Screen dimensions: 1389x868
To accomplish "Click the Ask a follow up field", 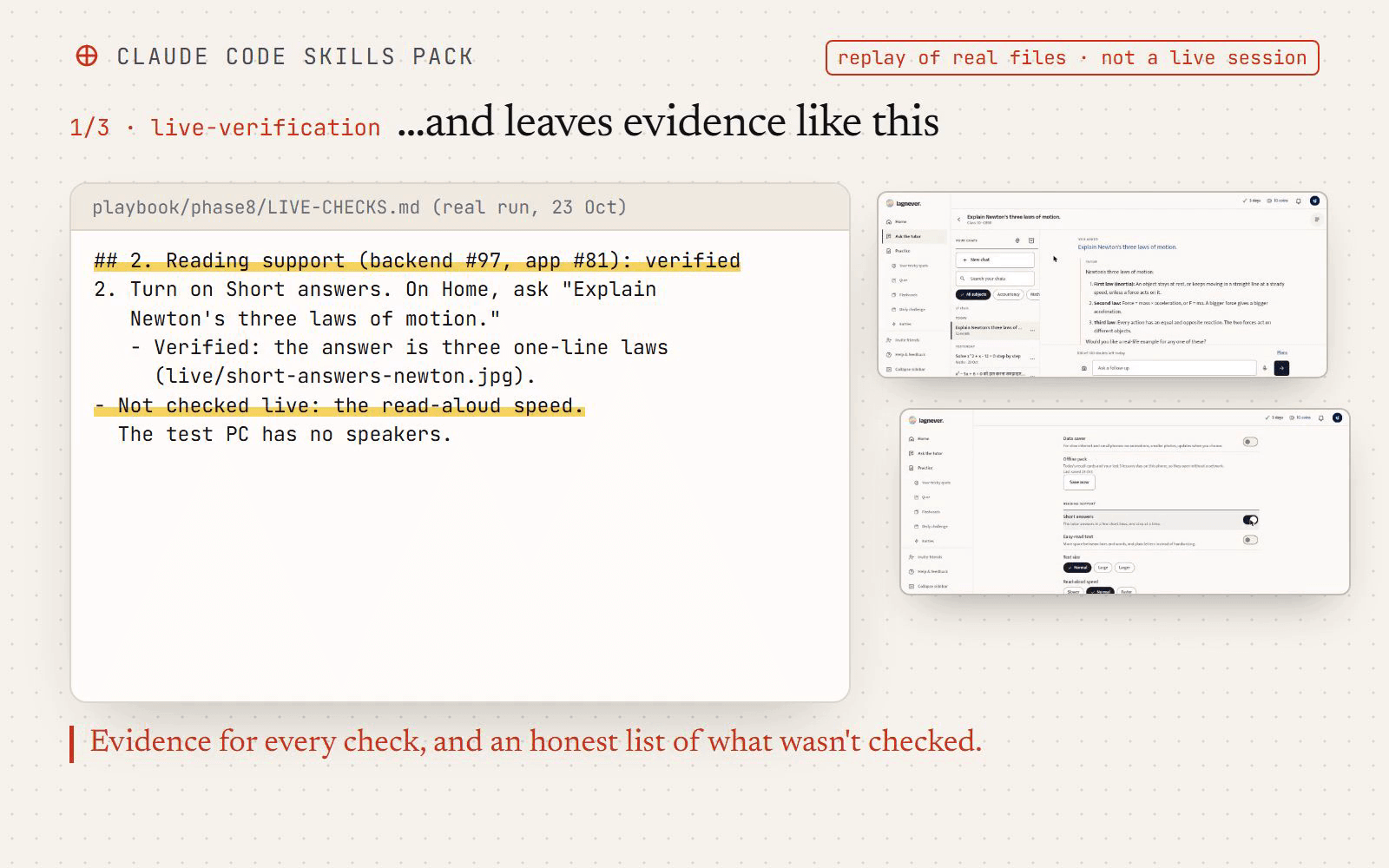I will tap(1174, 368).
